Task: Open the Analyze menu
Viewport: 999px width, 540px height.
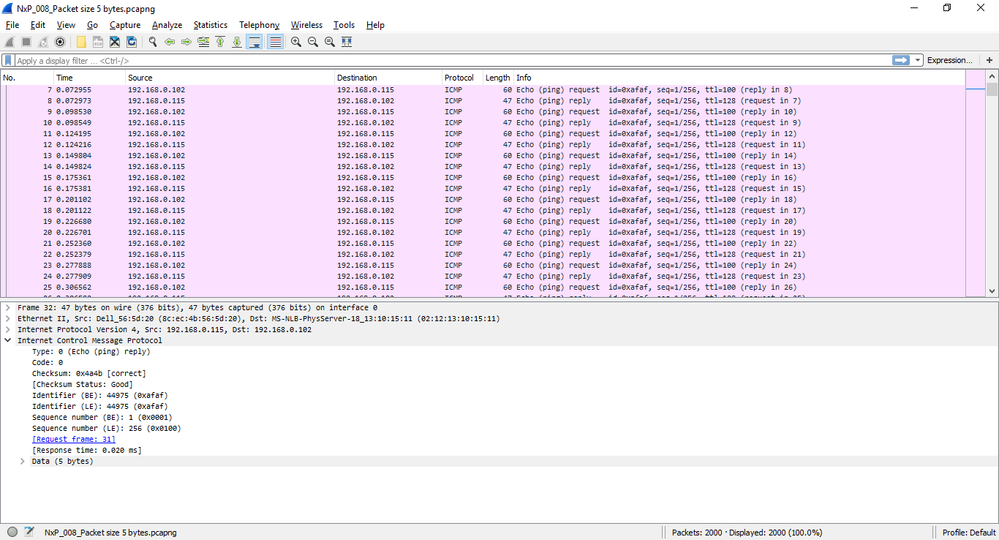Action: pos(167,25)
